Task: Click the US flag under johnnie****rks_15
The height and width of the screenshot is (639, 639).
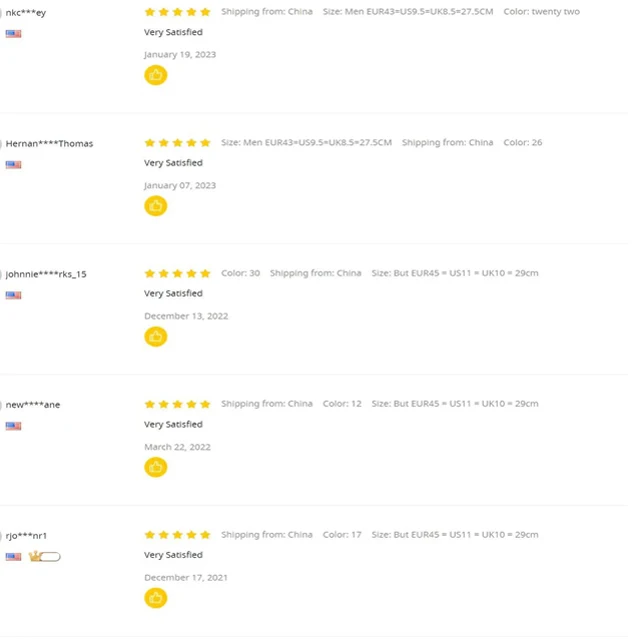Action: [13, 295]
